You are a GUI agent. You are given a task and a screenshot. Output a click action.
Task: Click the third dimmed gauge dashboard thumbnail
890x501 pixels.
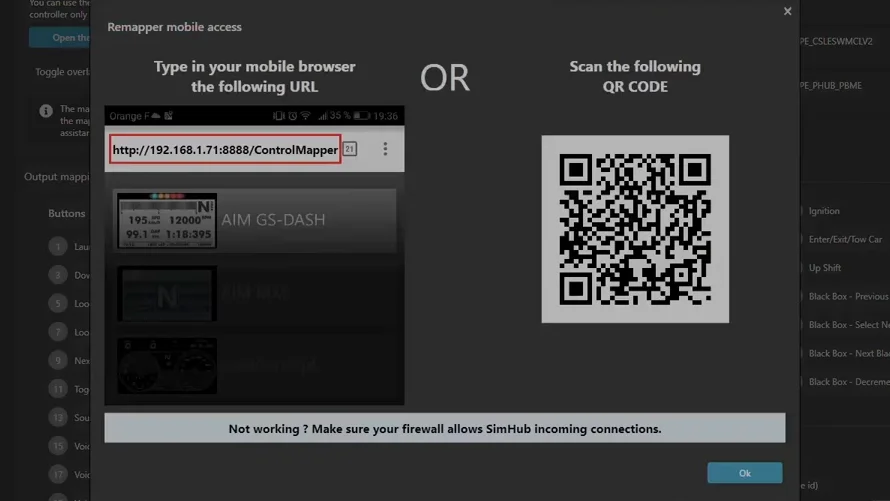[x=167, y=366]
